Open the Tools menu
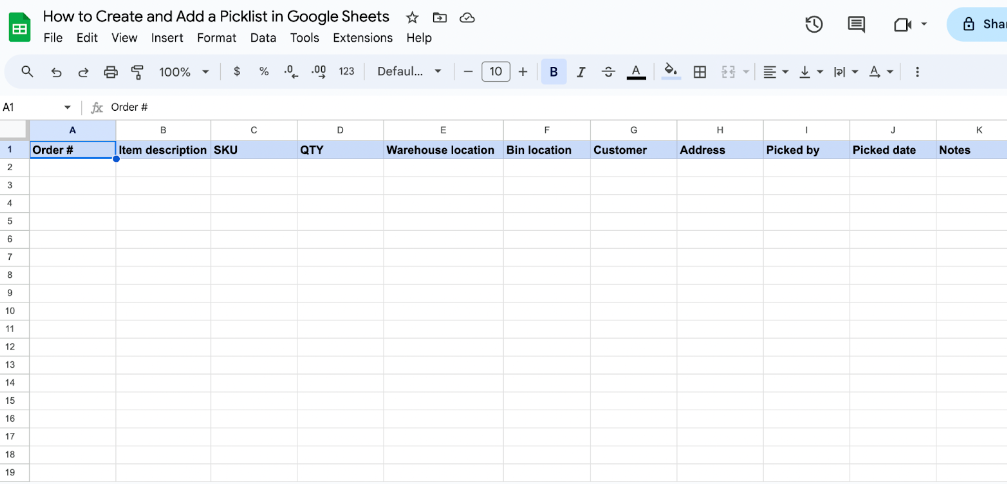This screenshot has width=1007, height=484. coord(304,38)
